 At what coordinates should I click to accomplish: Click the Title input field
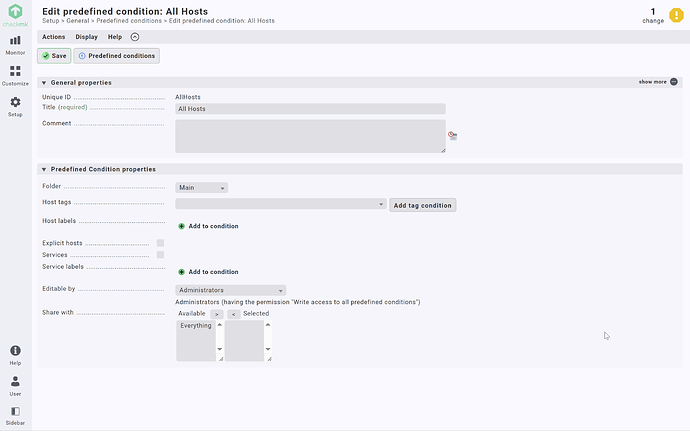point(310,109)
